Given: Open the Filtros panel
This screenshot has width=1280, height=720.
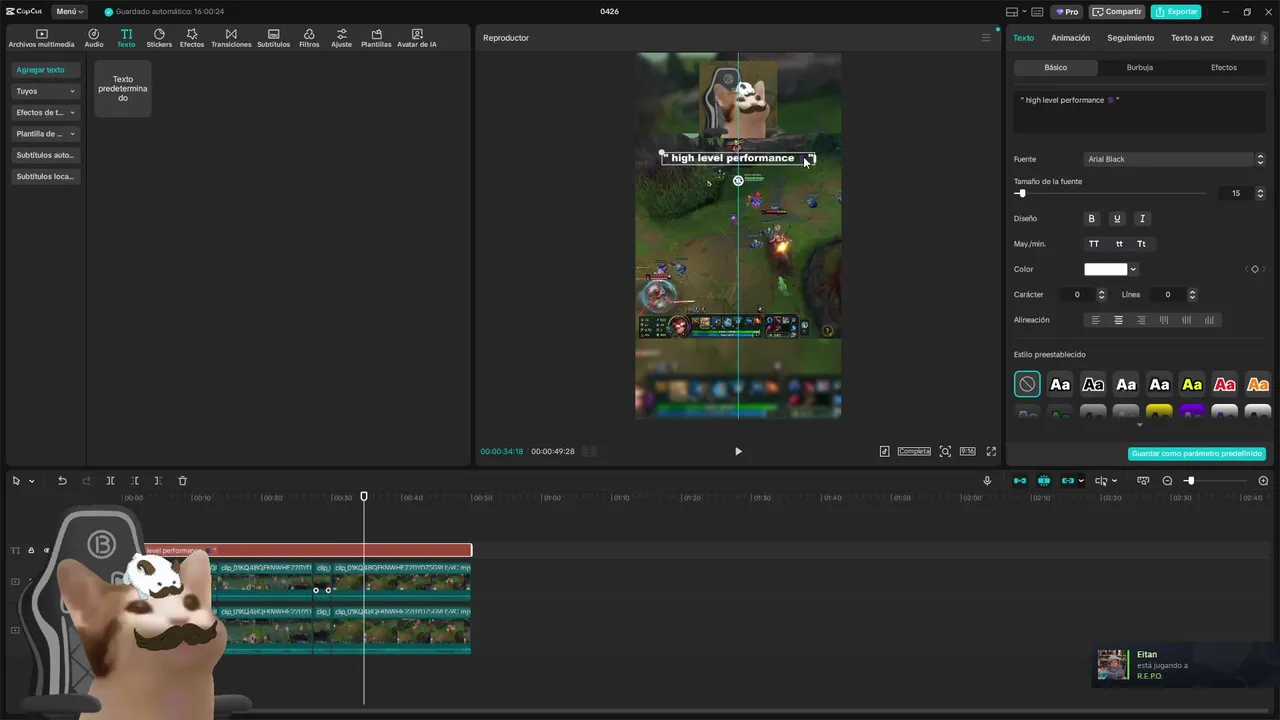Looking at the screenshot, I should pos(309,39).
